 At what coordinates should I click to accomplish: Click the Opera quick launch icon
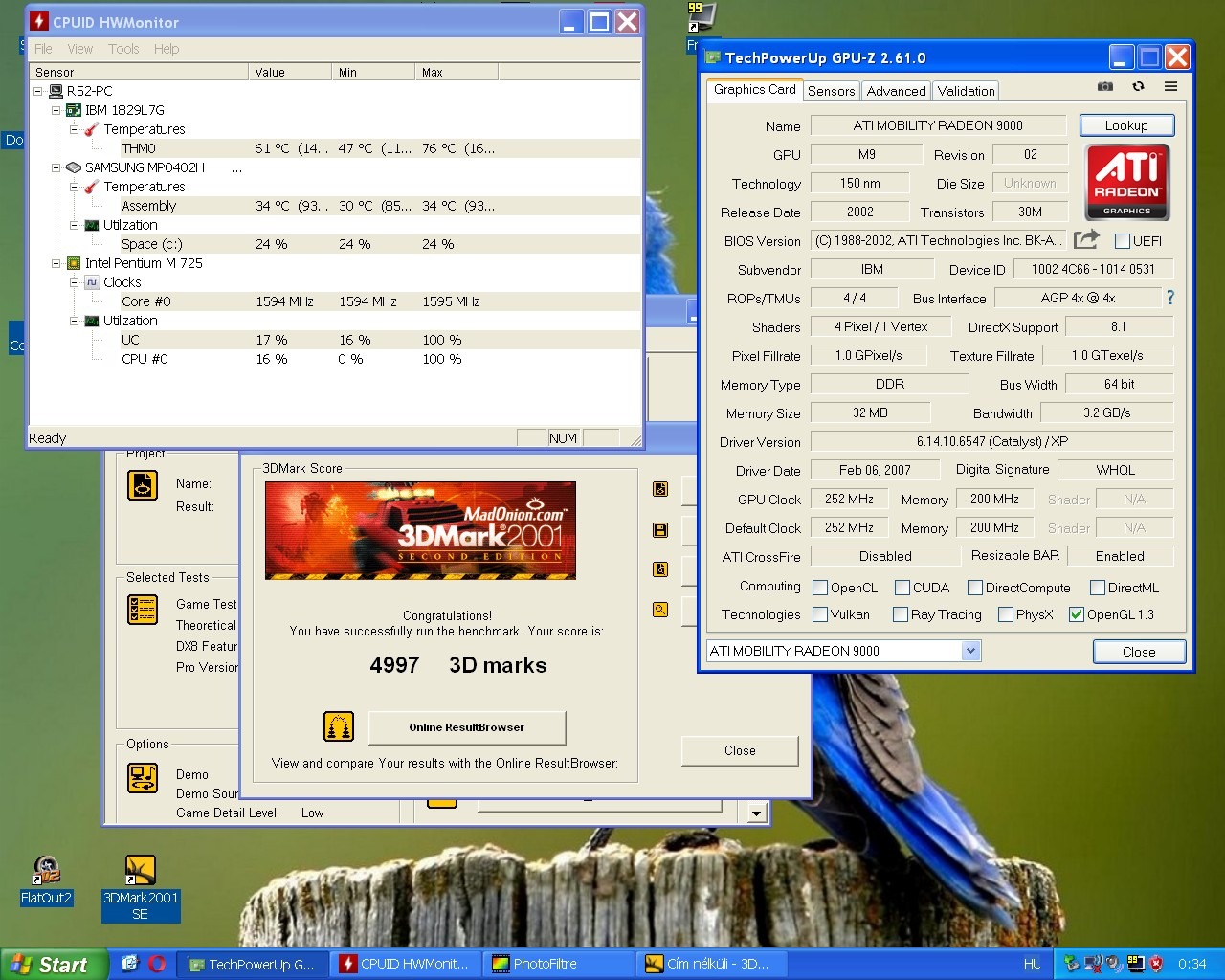[x=157, y=964]
